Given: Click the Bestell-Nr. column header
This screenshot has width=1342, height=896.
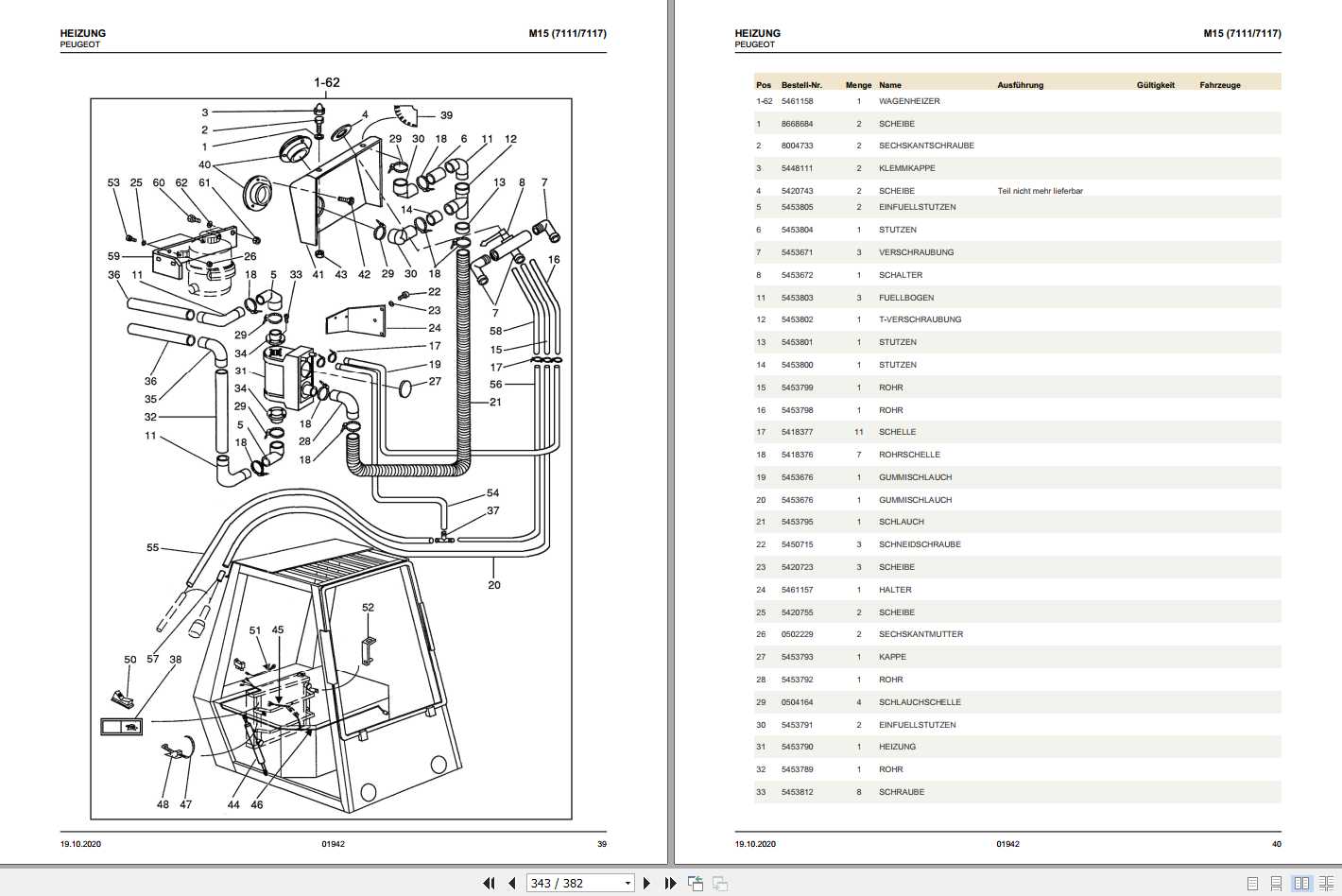Looking at the screenshot, I should coord(801,85).
